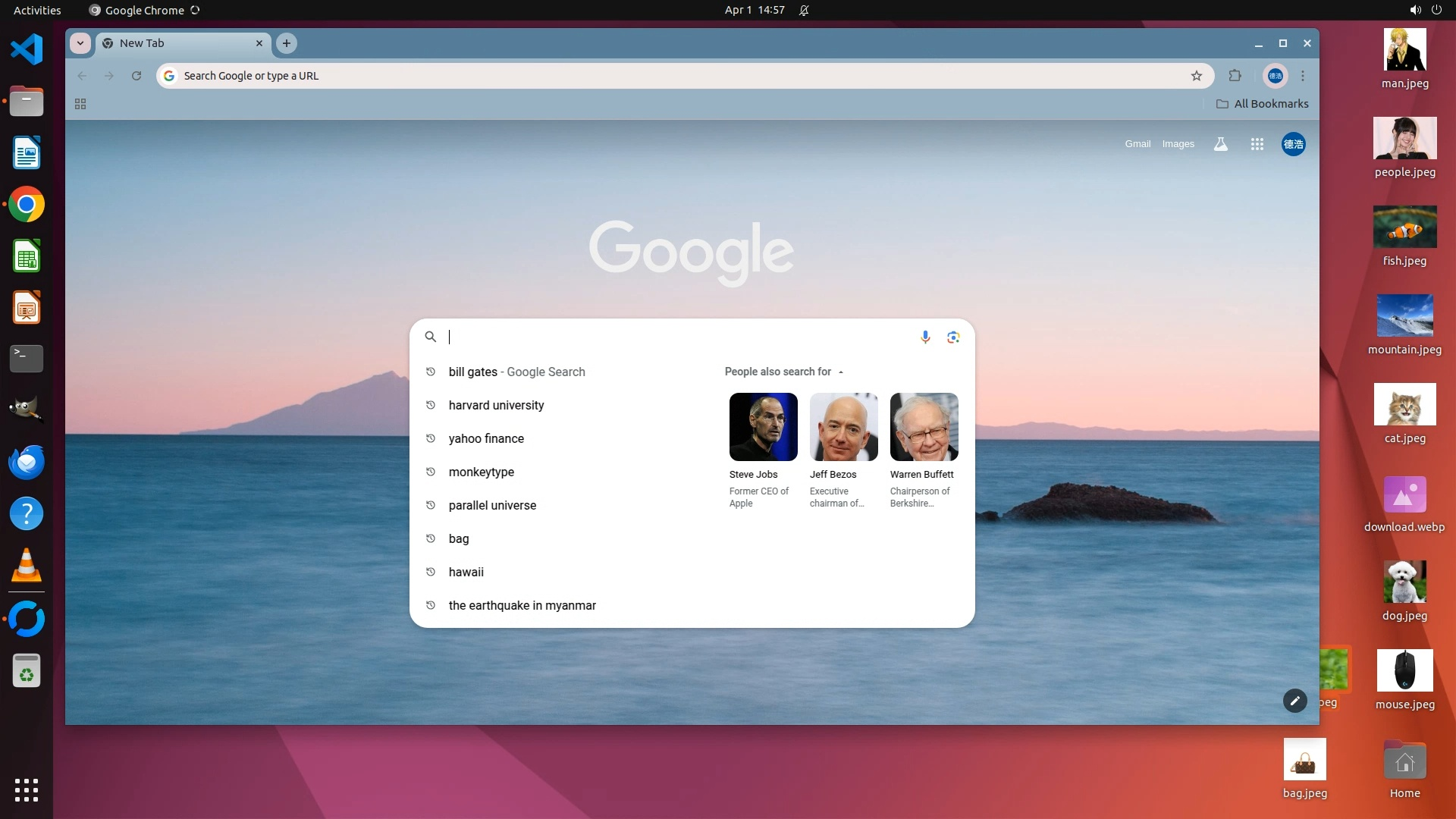Open the Images link
The image size is (1456, 819).
1178,144
